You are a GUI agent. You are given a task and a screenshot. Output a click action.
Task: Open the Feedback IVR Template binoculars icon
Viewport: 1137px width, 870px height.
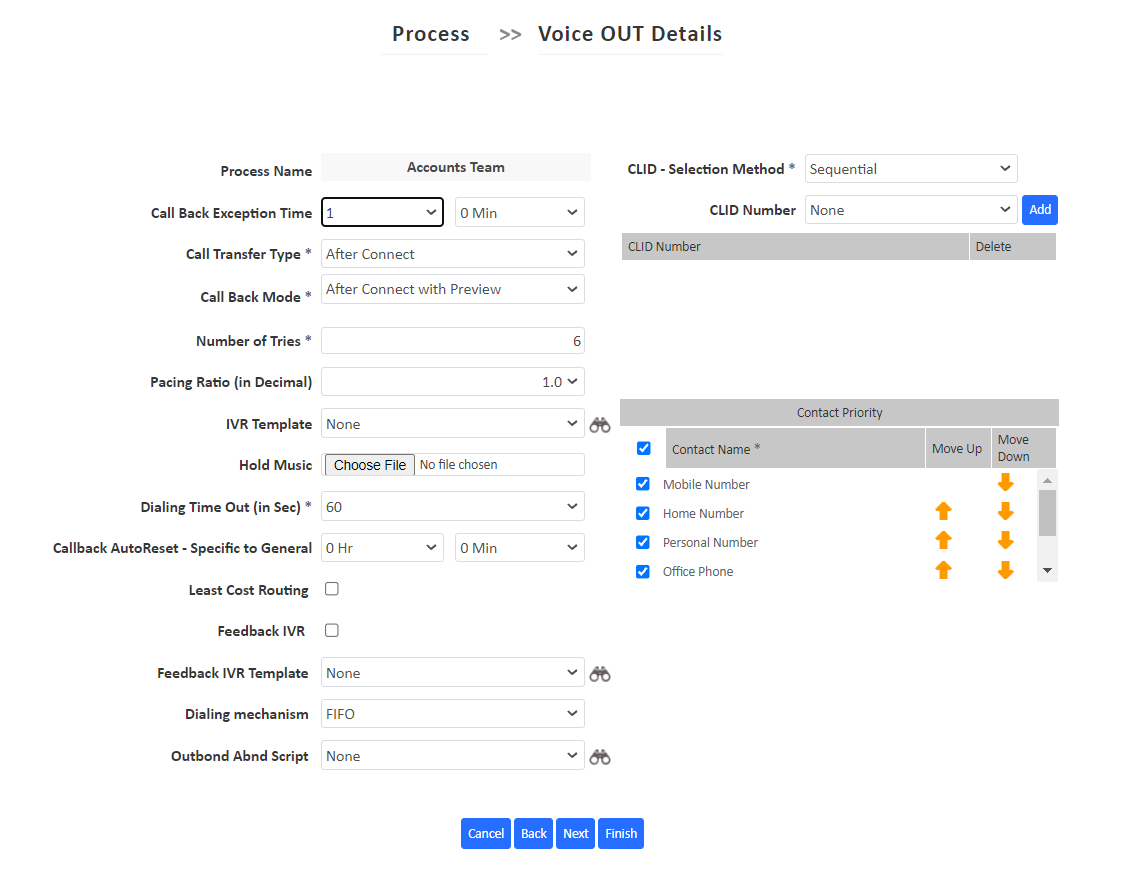[599, 673]
